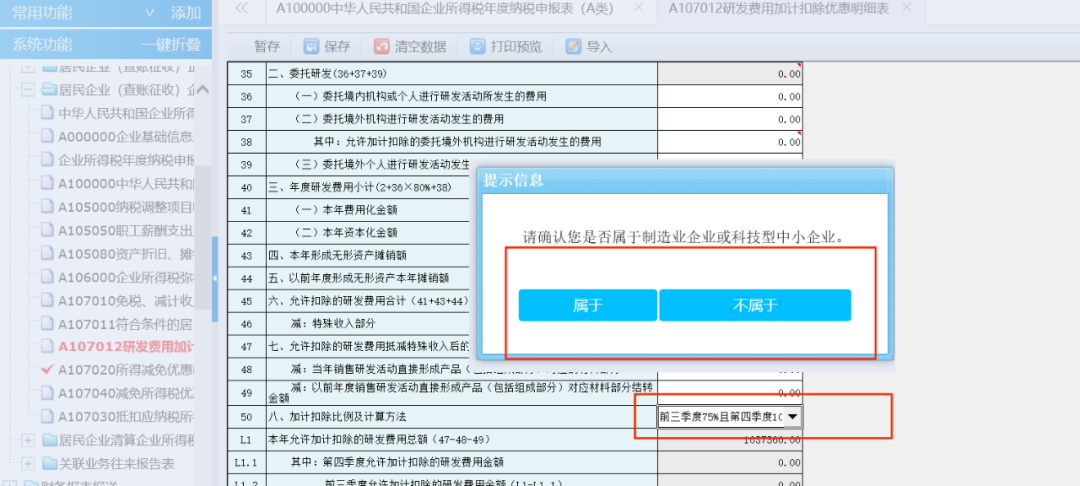Viewport: 1080px width, 486px height.
Task: Switch to the A100000 annual tax return tab
Action: [x=445, y=8]
